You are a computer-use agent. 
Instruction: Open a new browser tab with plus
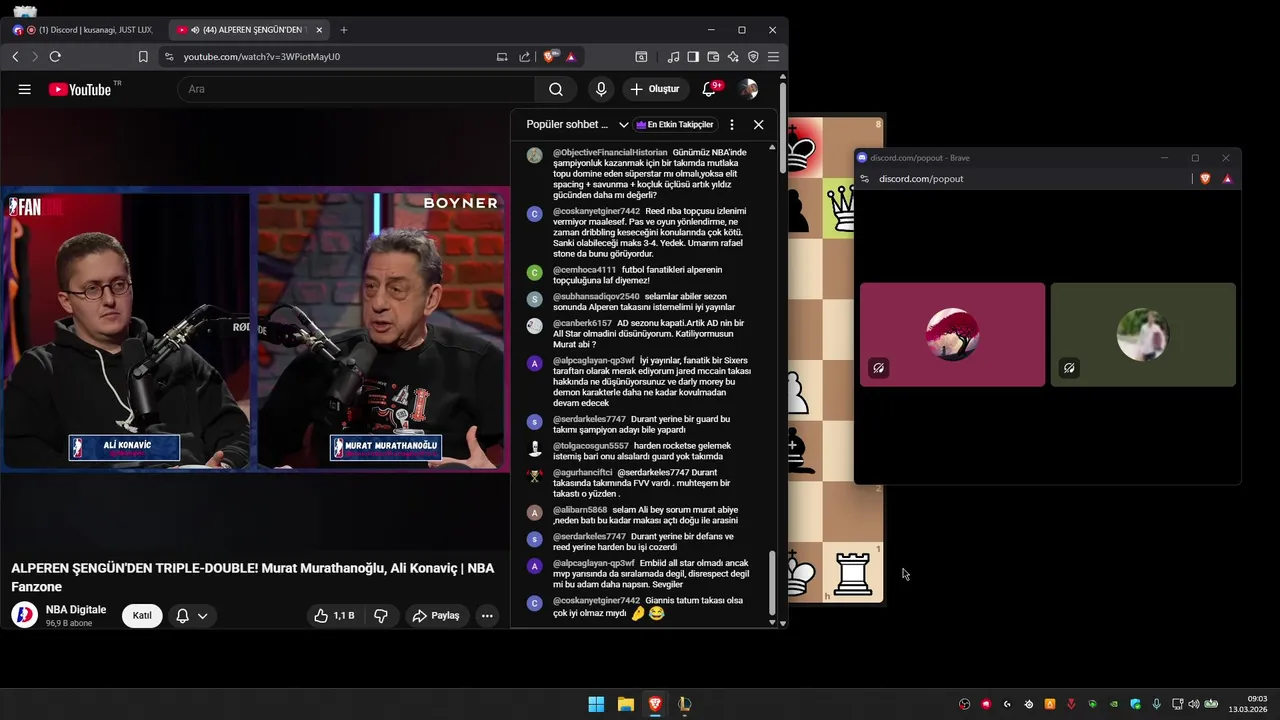click(344, 30)
